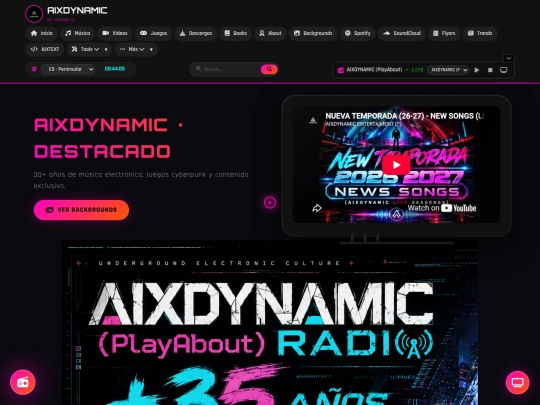
Task: Open the floating radio button
Action: tap(23, 382)
